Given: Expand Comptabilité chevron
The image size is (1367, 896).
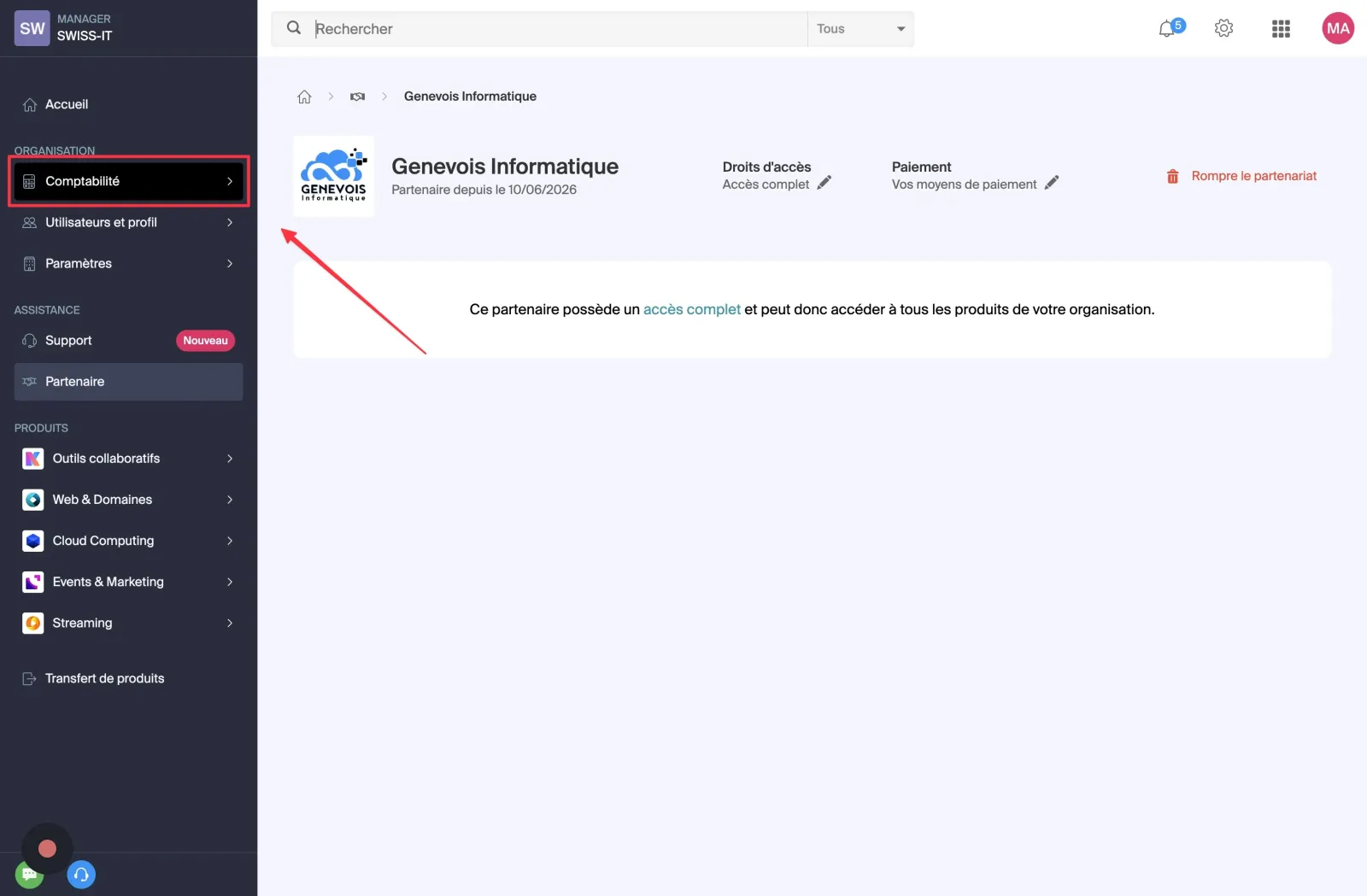Looking at the screenshot, I should point(230,181).
